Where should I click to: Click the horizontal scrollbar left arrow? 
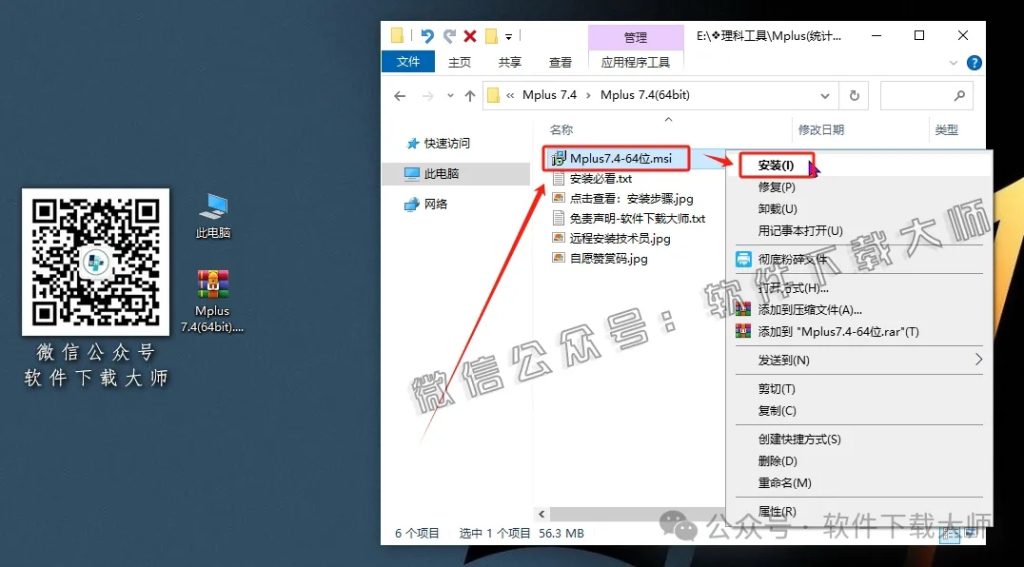(541, 513)
